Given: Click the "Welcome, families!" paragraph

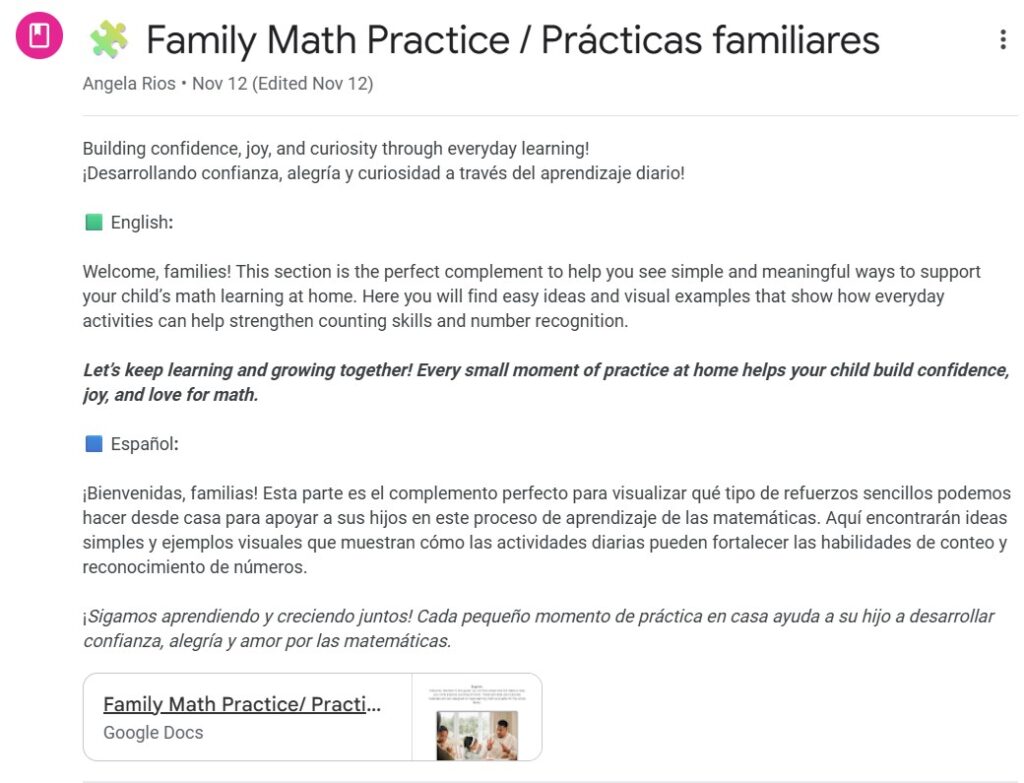Looking at the screenshot, I should 531,296.
